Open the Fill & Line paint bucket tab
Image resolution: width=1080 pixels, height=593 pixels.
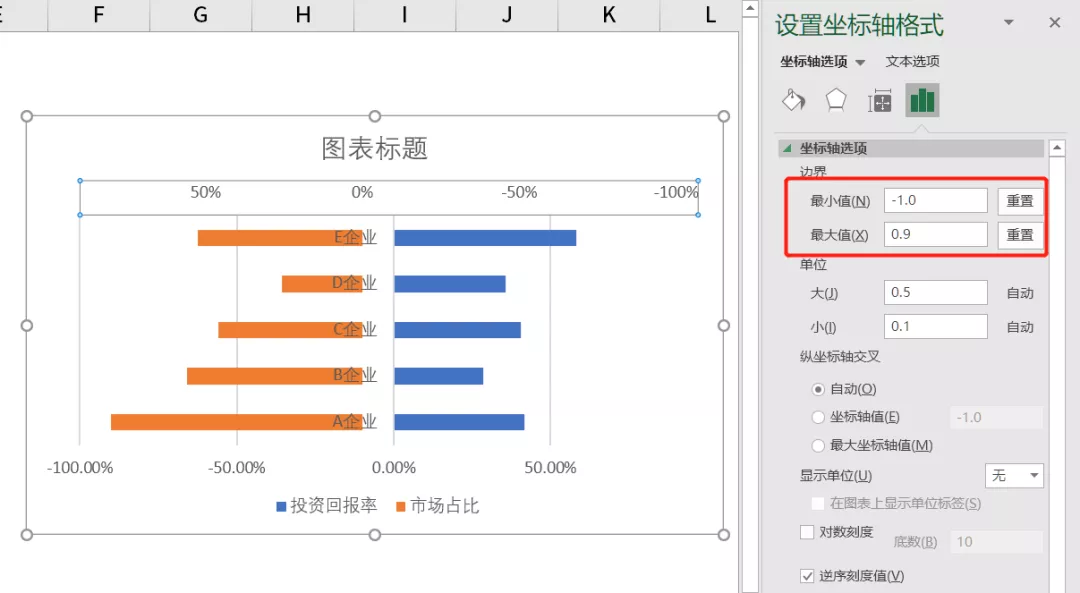(x=793, y=101)
